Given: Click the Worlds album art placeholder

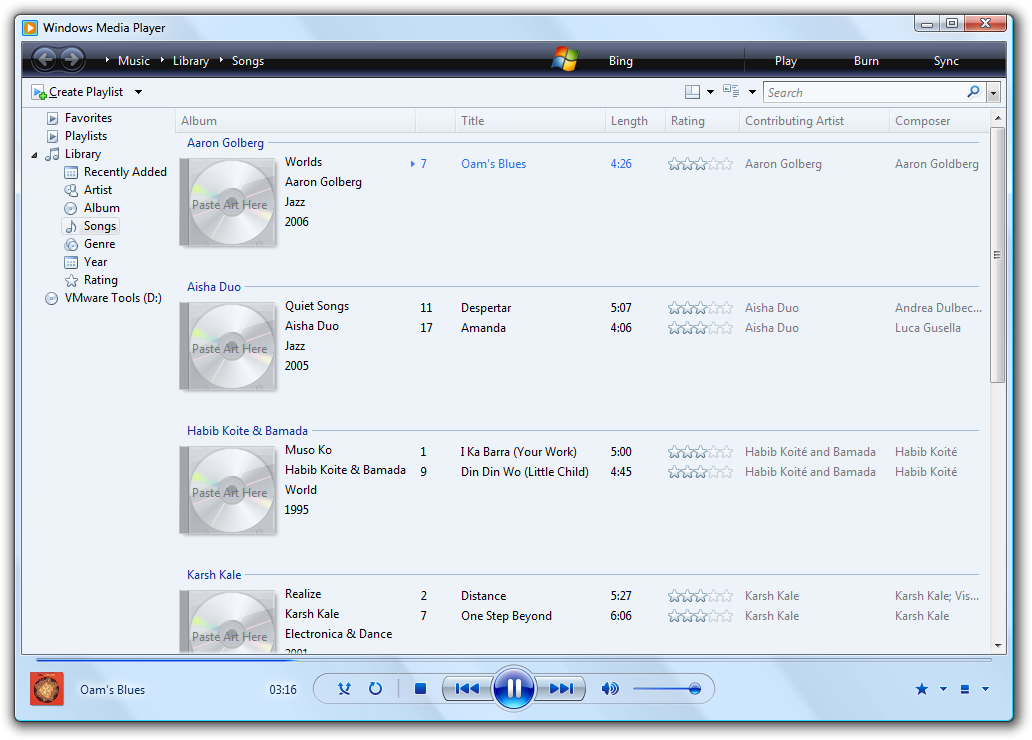Looking at the screenshot, I should (228, 203).
